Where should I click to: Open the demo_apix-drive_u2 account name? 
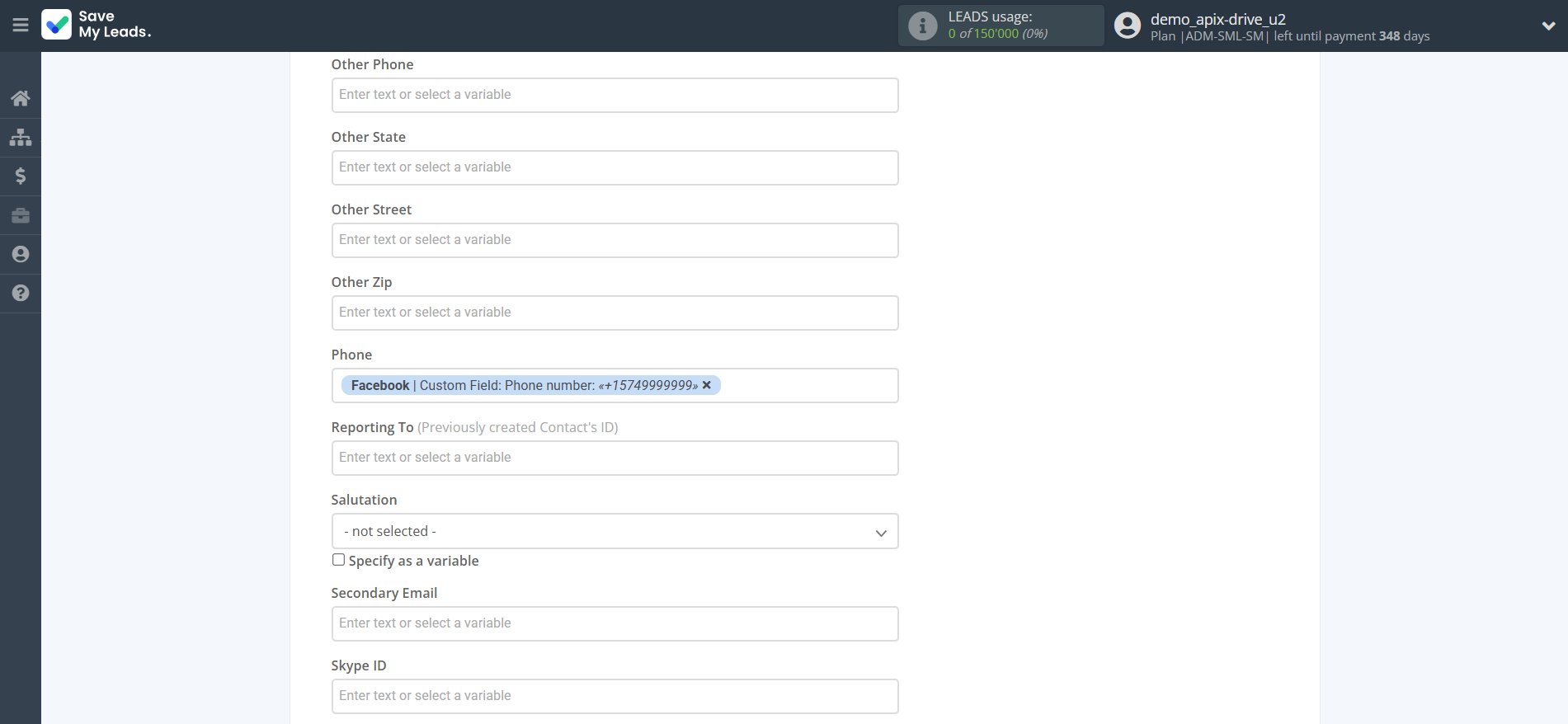[1217, 19]
